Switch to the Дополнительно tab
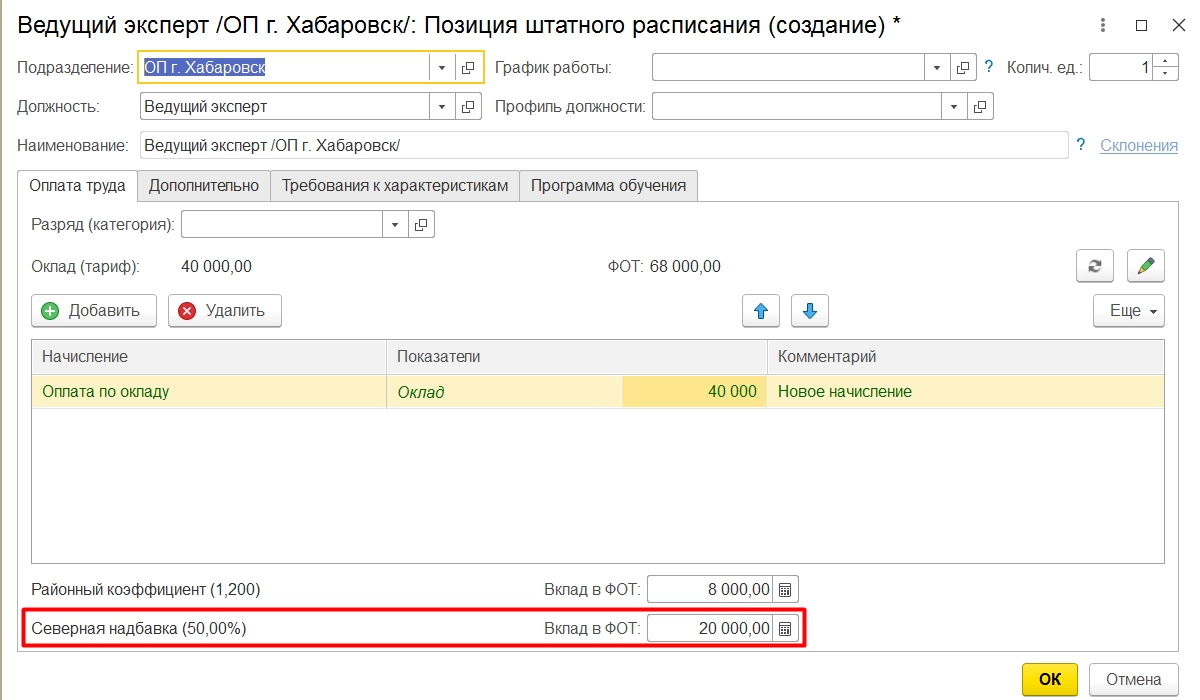The height and width of the screenshot is (700, 1200). coord(204,185)
